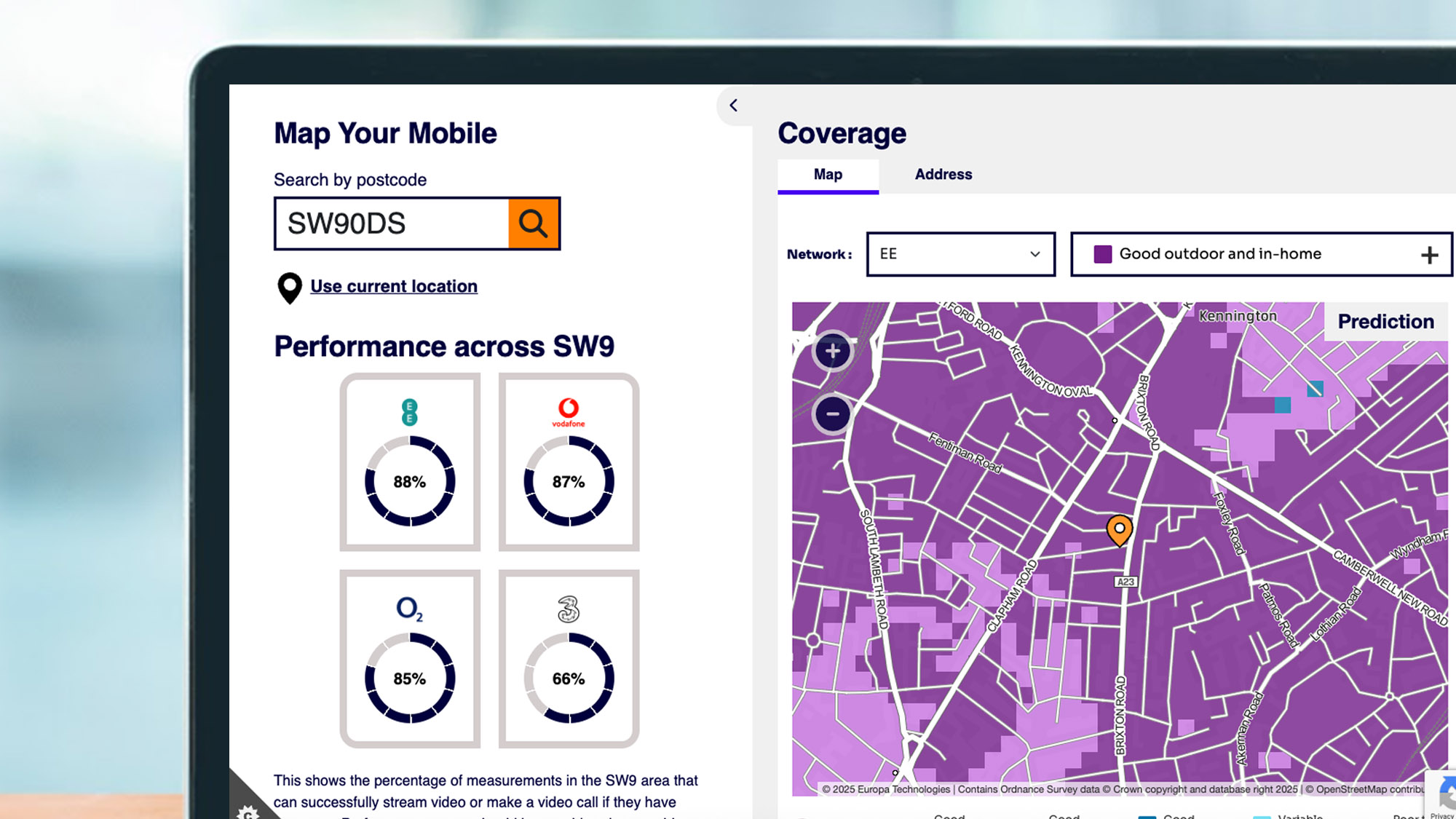Screen dimensions: 1456x819
Task: Switch to the Address tab
Action: pos(943,174)
